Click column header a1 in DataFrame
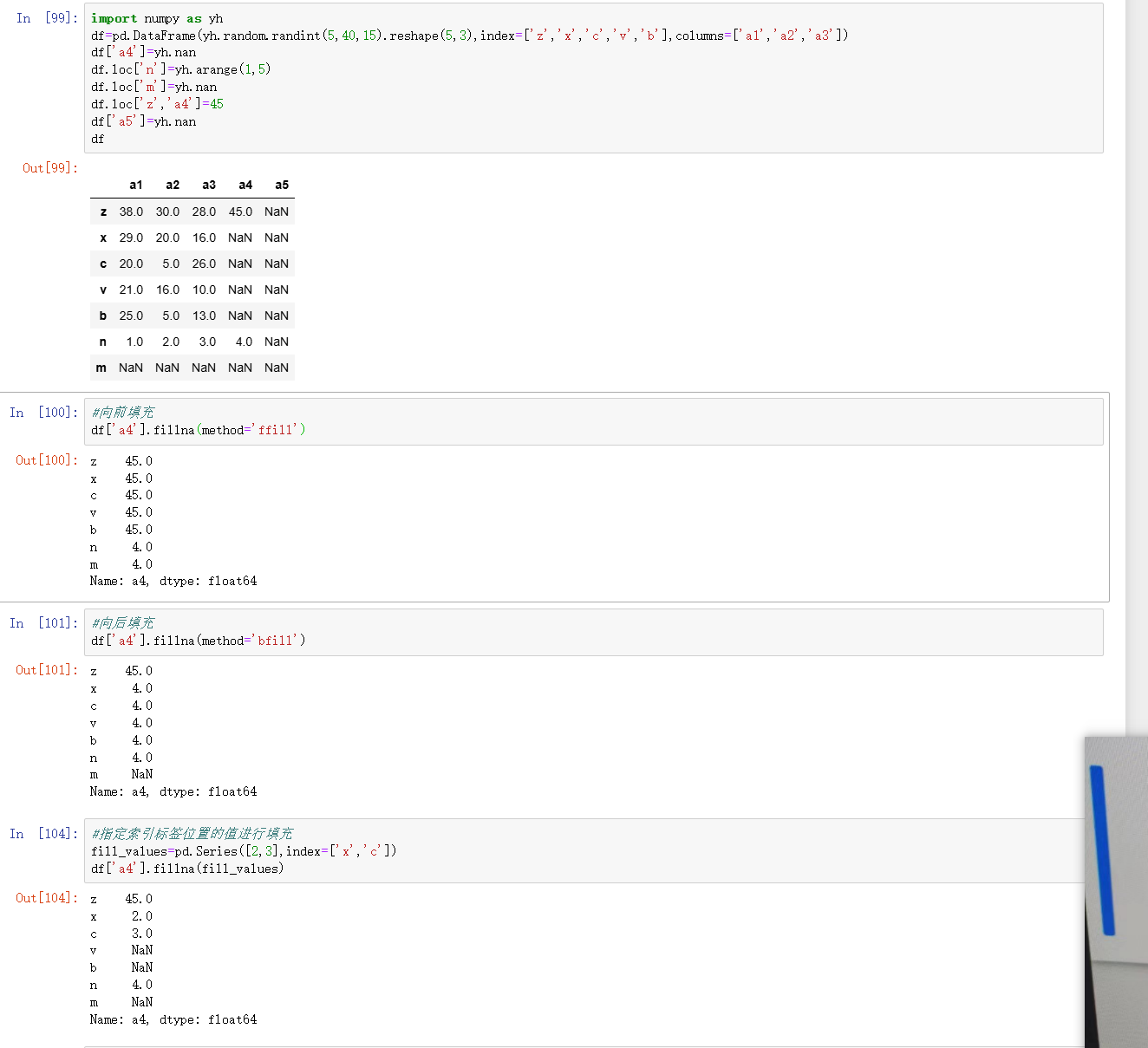Viewport: 1148px width, 1048px height. point(136,185)
